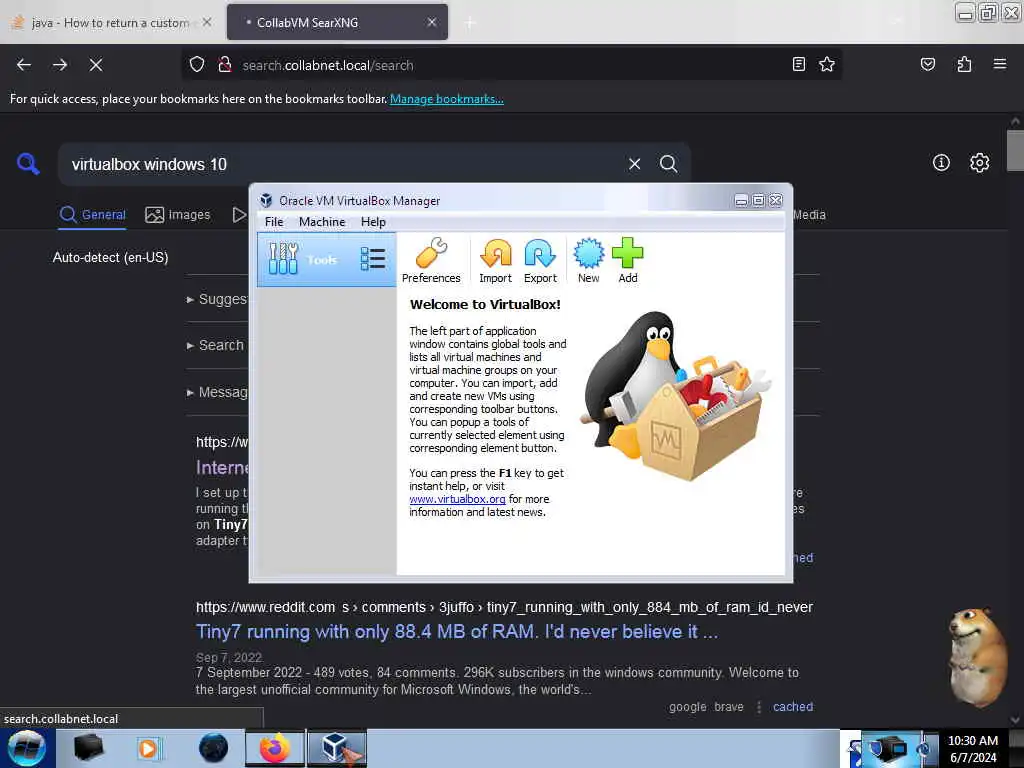Click the SearXNG blue magnifier logo
1024x768 pixels.
click(x=28, y=163)
